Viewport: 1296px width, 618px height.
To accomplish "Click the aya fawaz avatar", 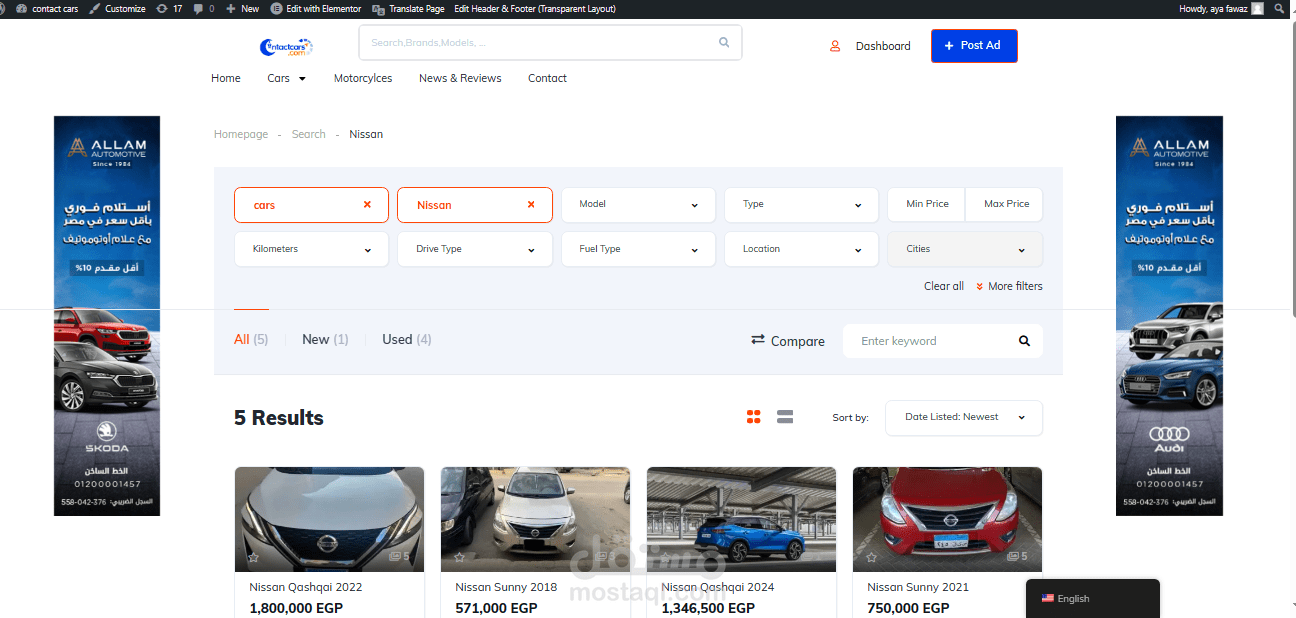I will [1257, 9].
